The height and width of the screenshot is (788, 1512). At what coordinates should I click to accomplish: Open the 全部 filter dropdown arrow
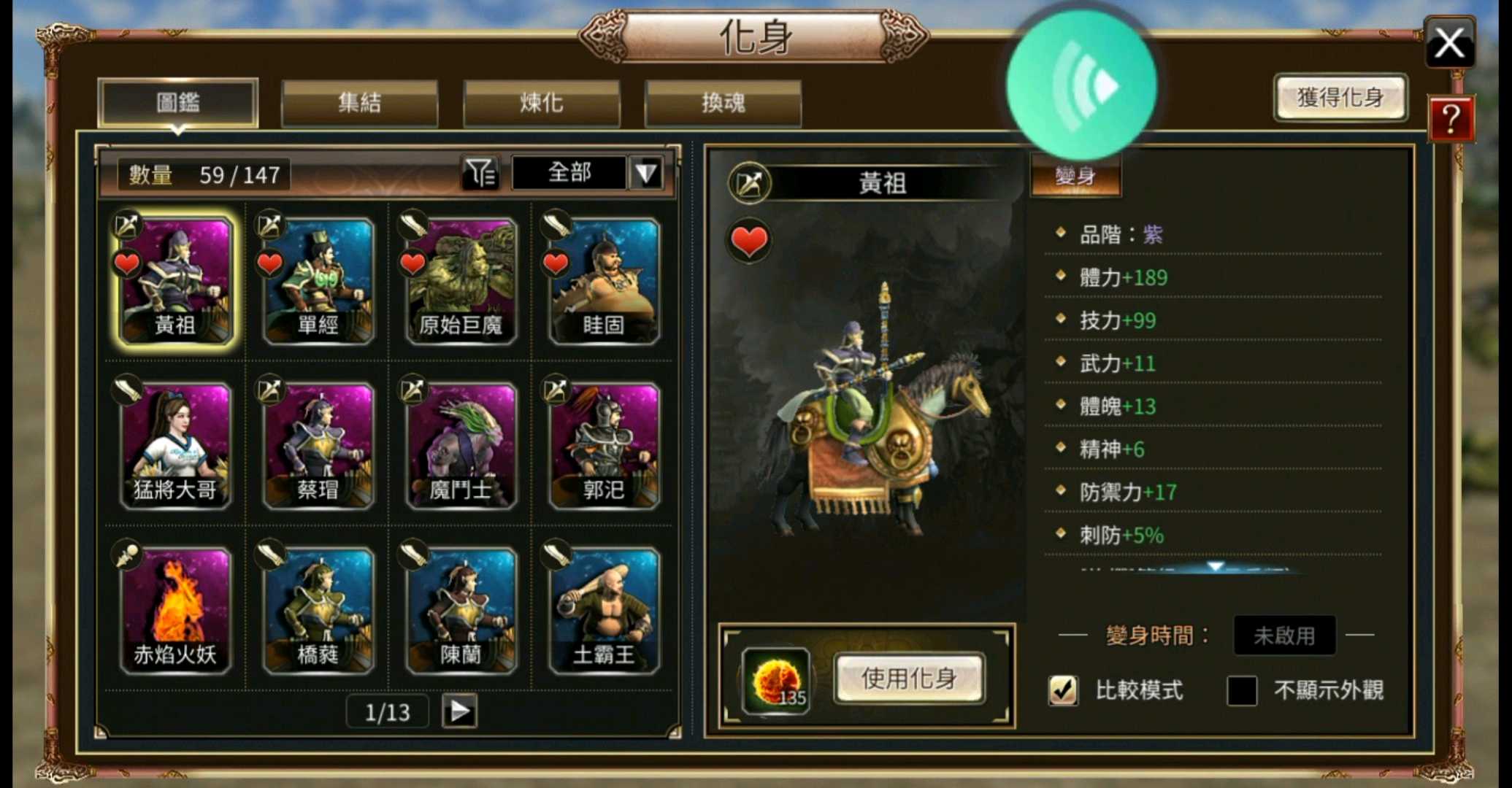pyautogui.click(x=646, y=173)
